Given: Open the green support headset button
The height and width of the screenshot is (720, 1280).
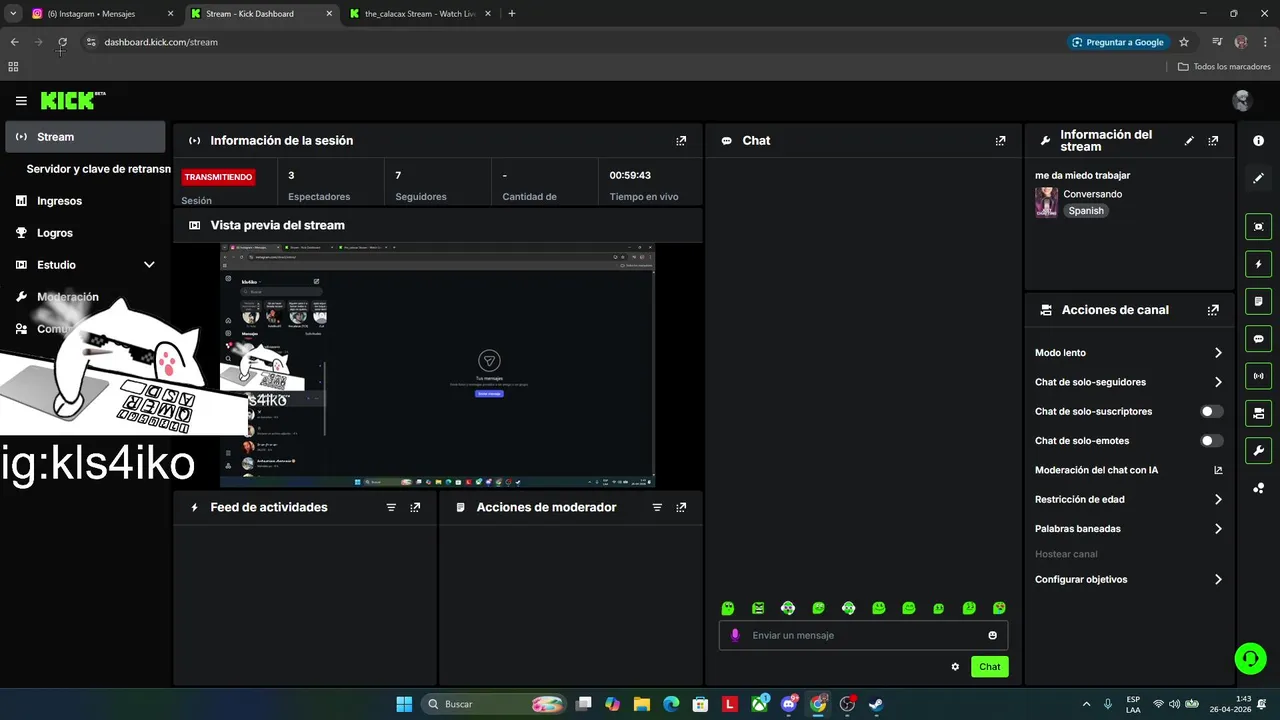Looking at the screenshot, I should click(x=1250, y=658).
